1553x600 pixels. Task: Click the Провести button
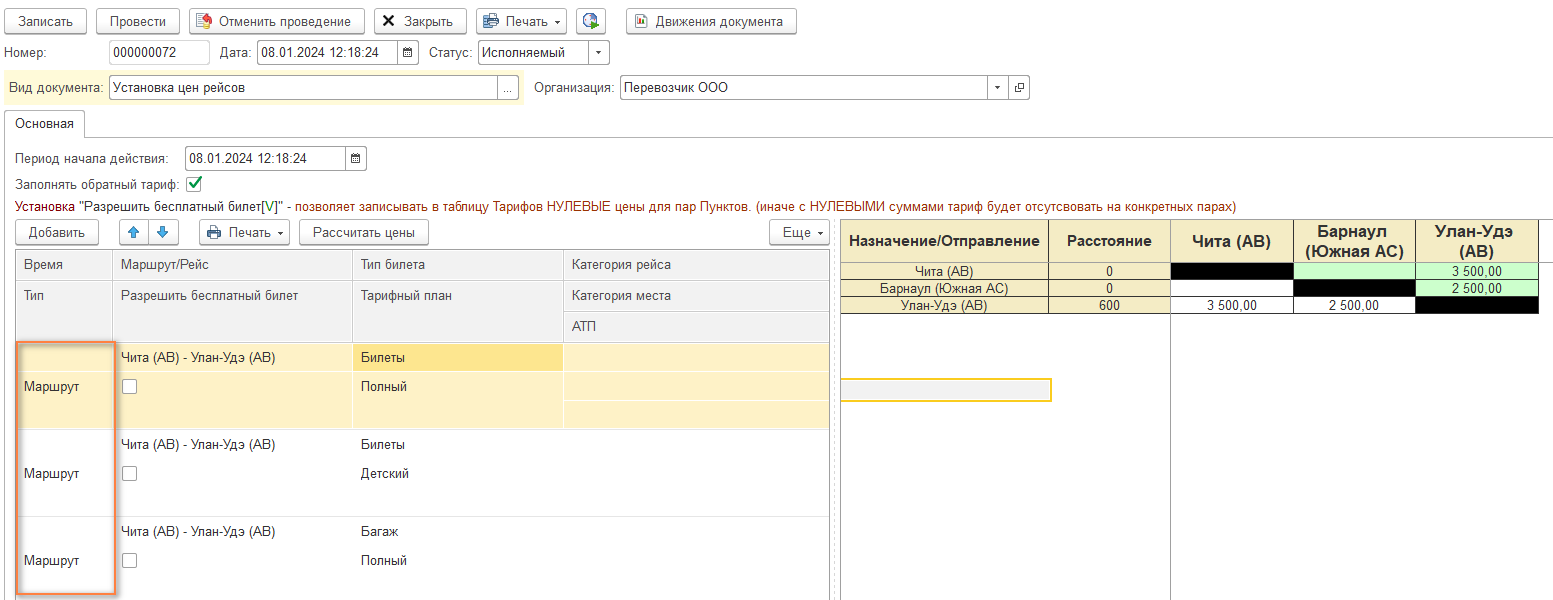(x=137, y=21)
